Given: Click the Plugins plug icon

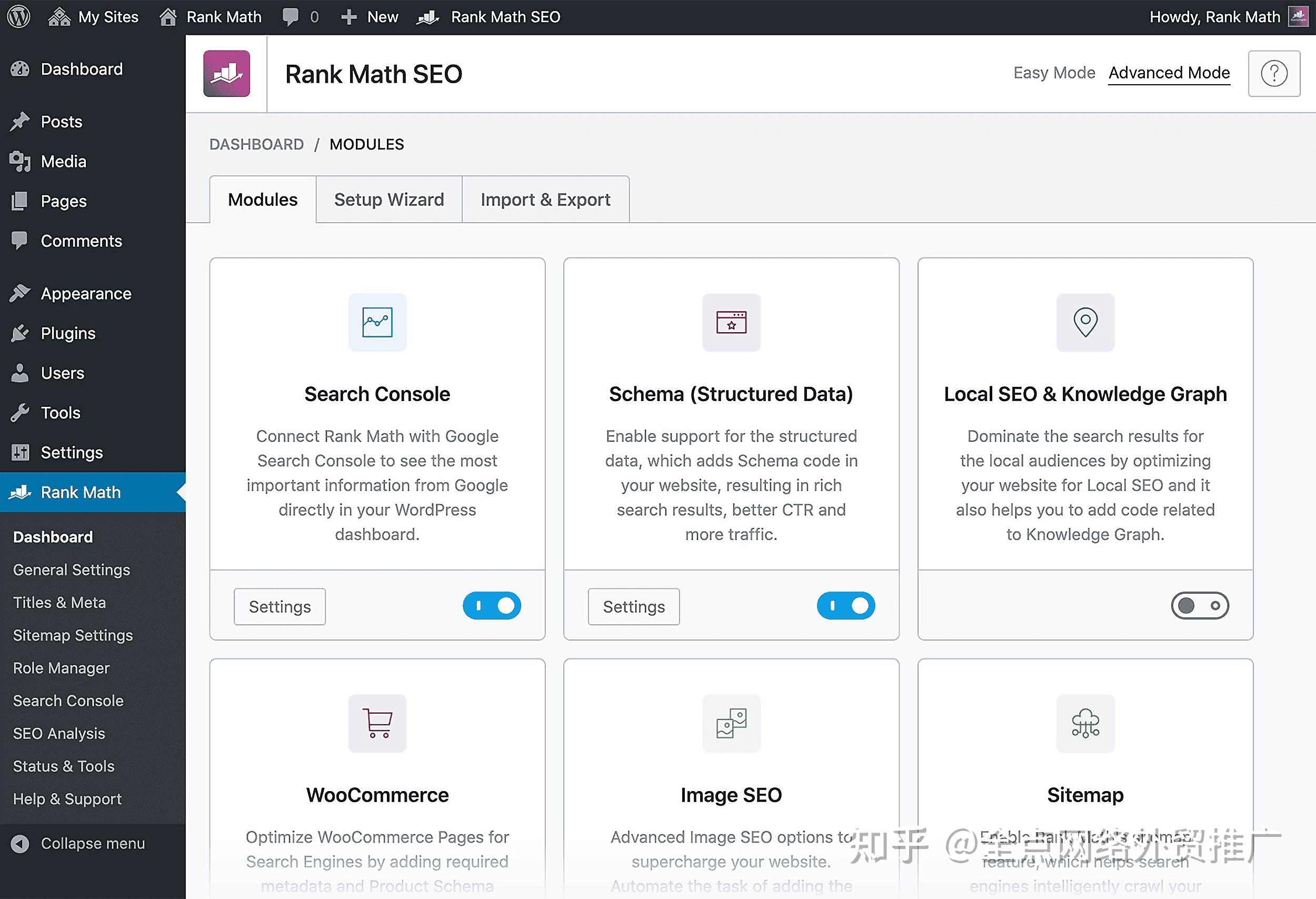Looking at the screenshot, I should (x=20, y=334).
